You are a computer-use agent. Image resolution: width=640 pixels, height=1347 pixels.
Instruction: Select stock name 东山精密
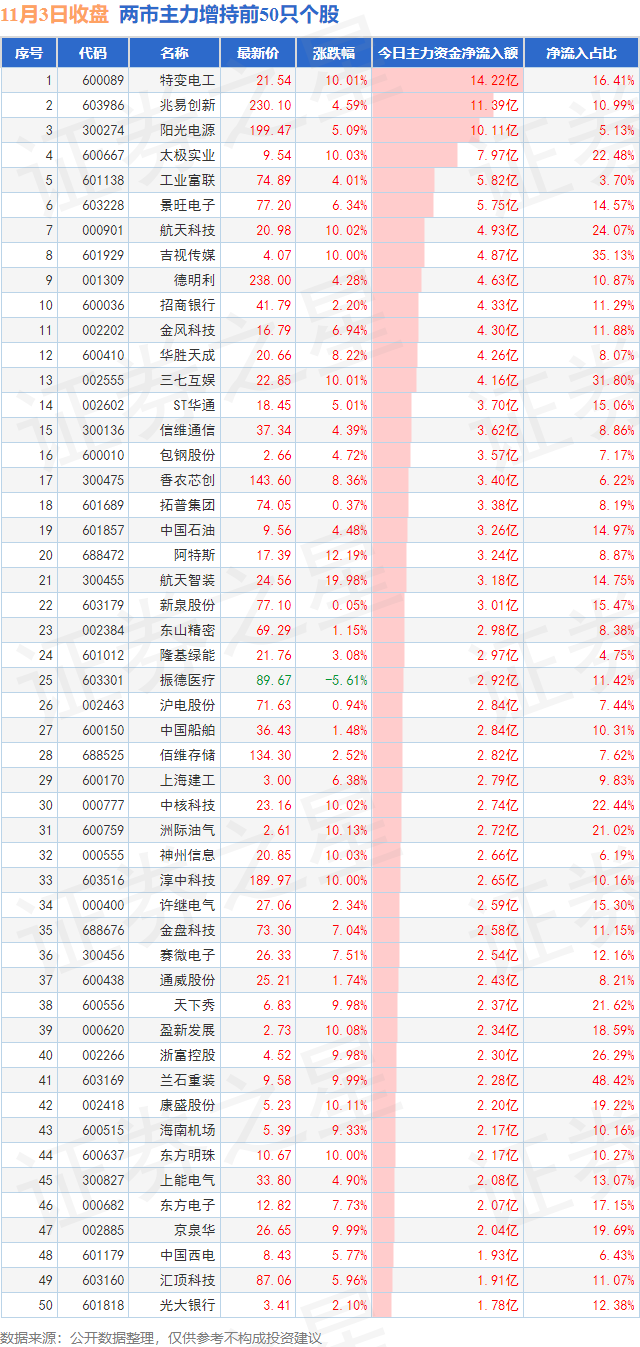188,630
